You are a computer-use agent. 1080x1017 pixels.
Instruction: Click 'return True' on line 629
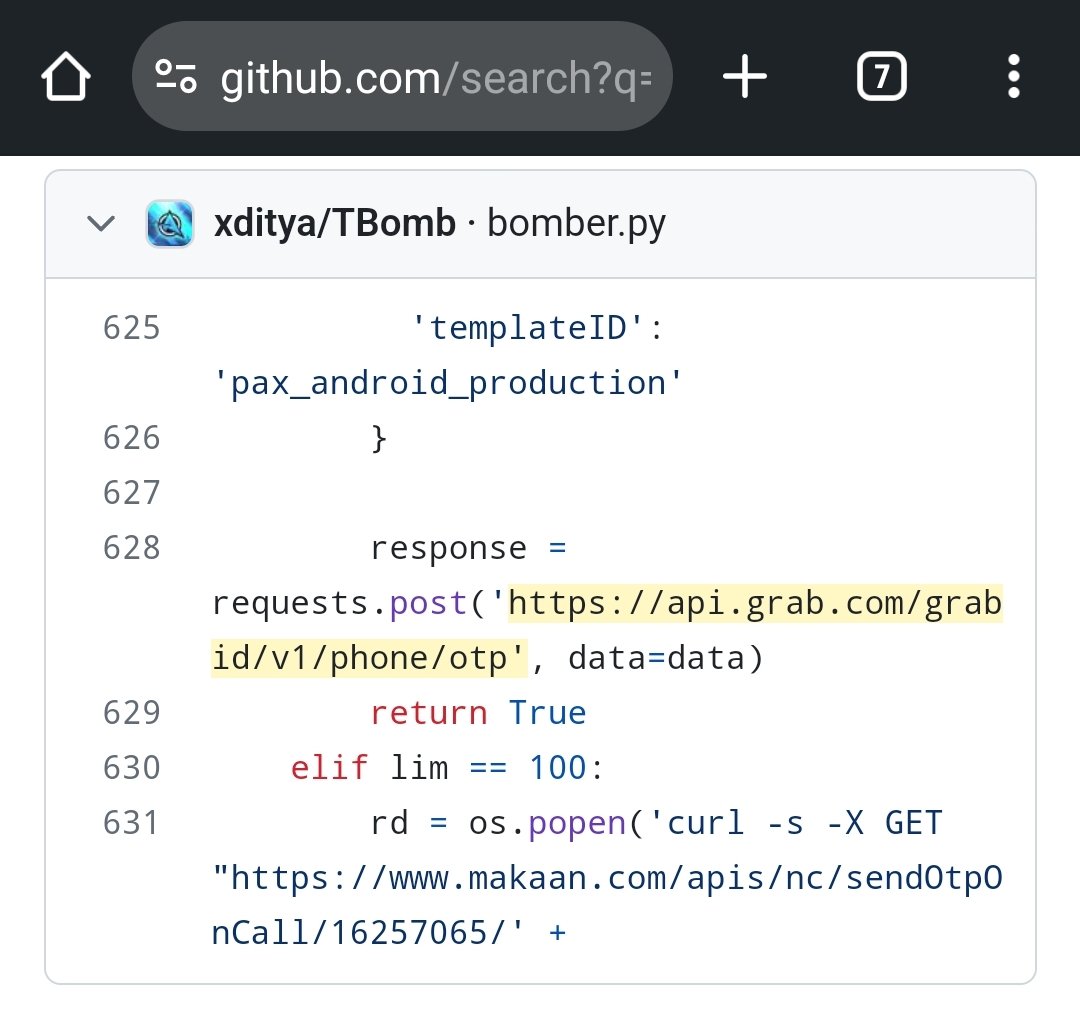478,712
